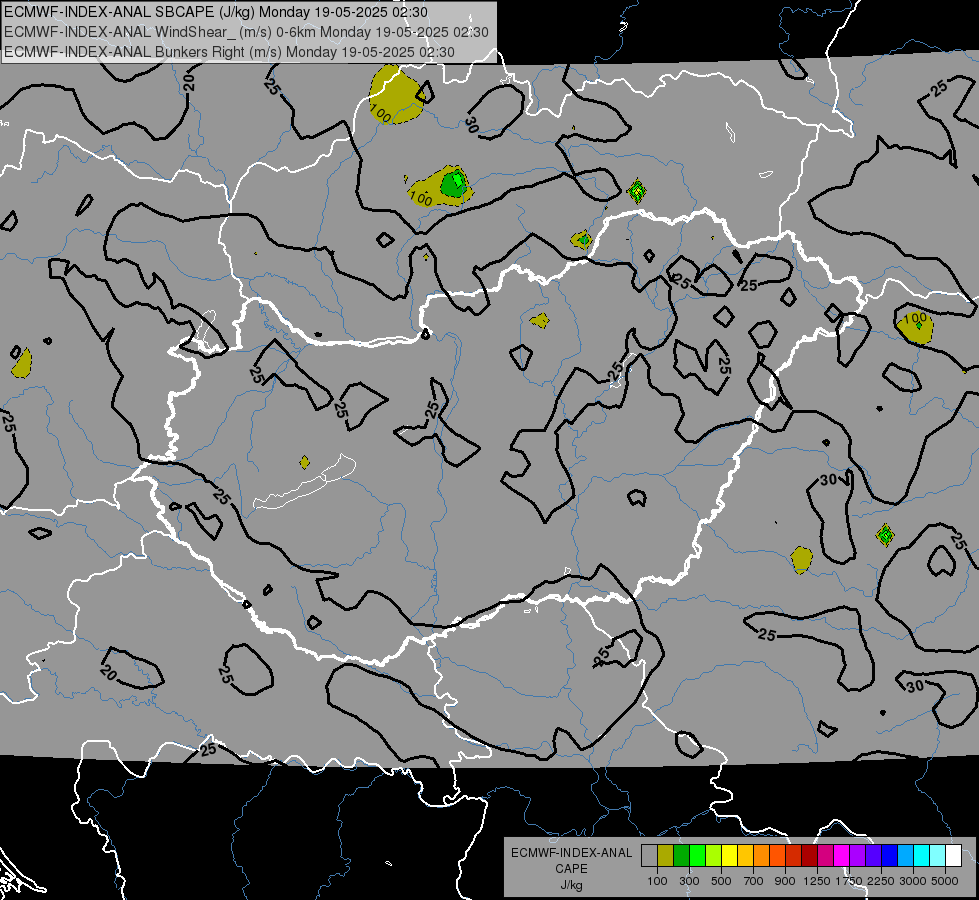
Task: Select the yellow legend swatch after 500
Action: [729, 856]
